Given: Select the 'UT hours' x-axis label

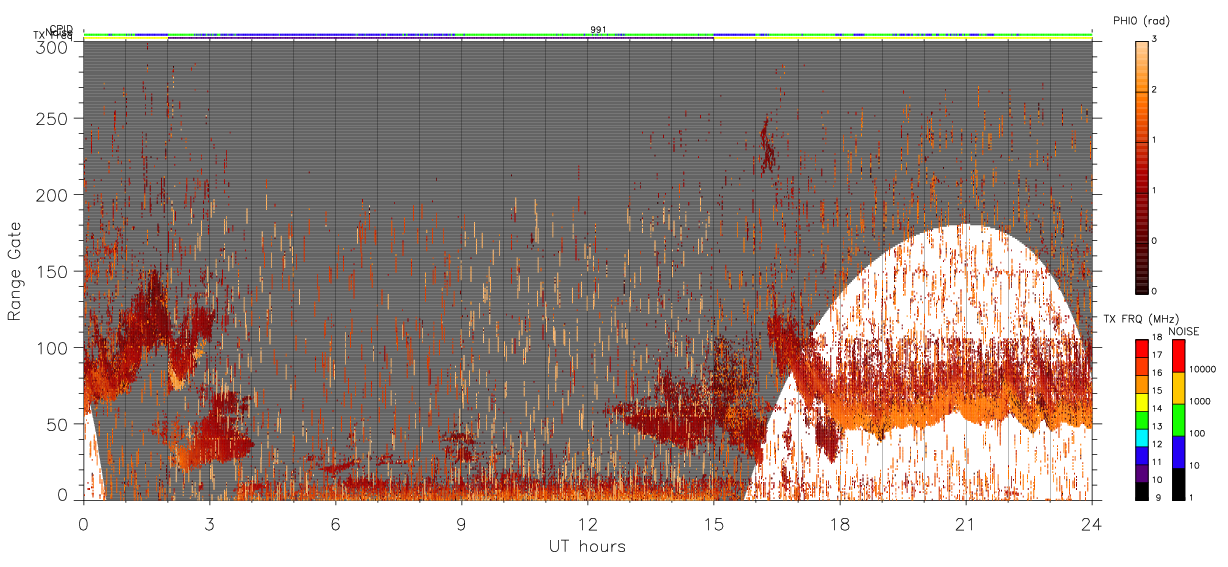Looking at the screenshot, I should [587, 546].
